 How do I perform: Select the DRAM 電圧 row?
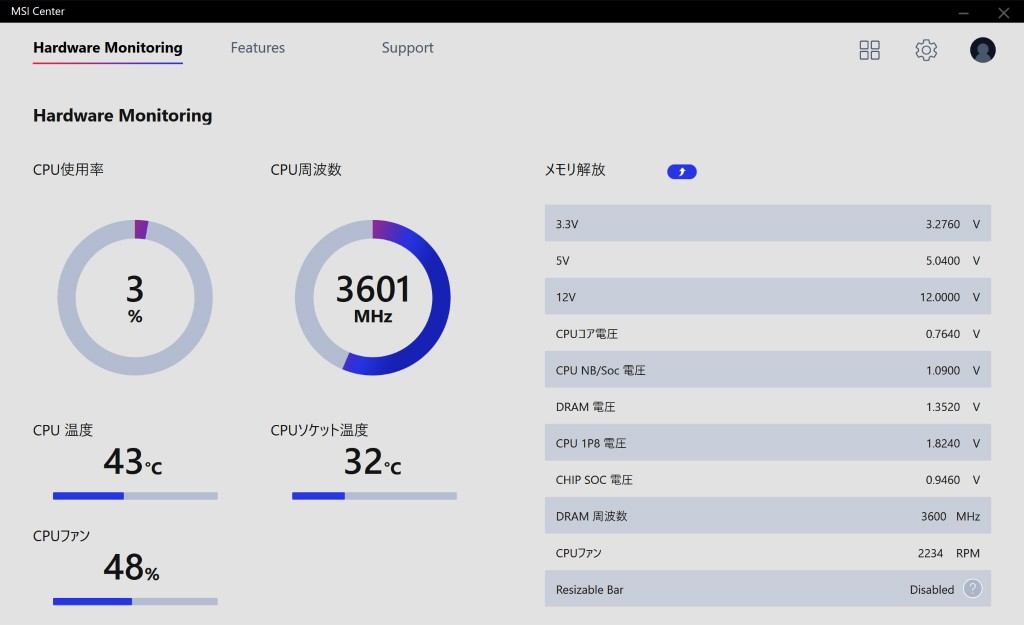click(x=767, y=406)
